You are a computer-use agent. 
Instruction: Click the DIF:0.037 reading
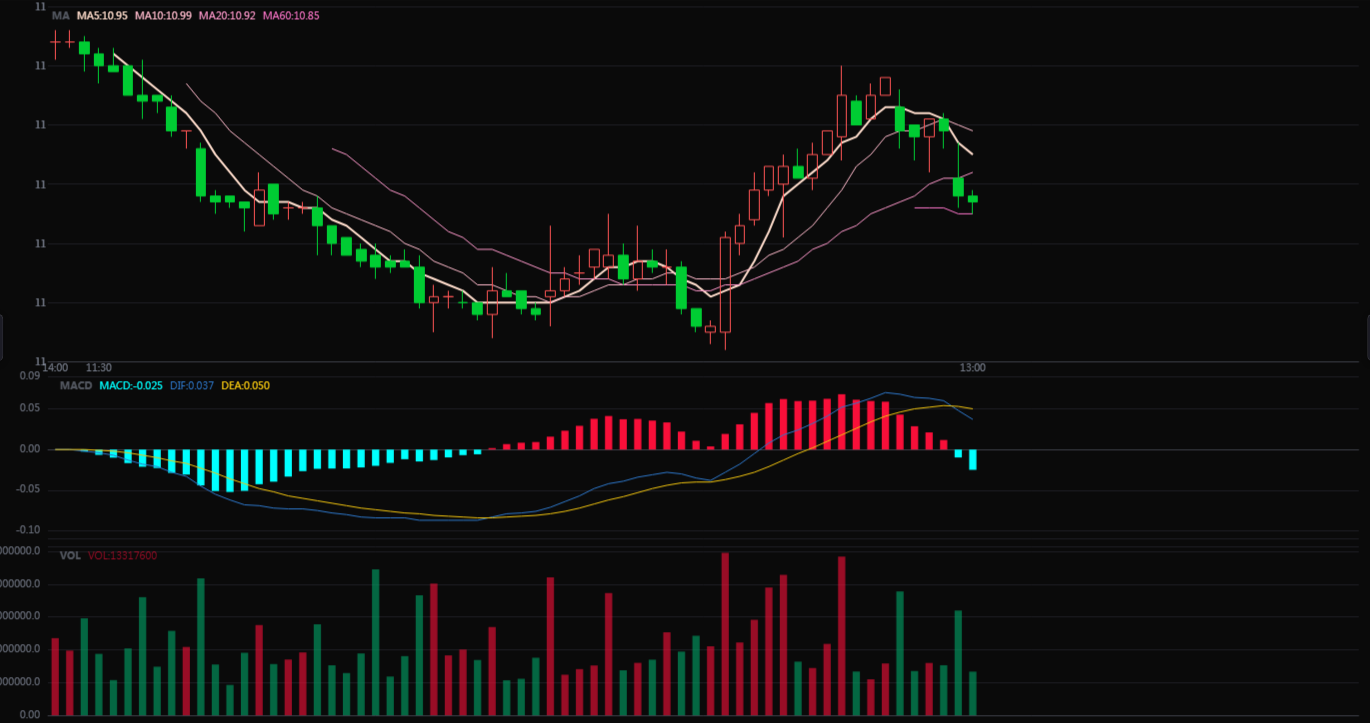pyautogui.click(x=192, y=385)
